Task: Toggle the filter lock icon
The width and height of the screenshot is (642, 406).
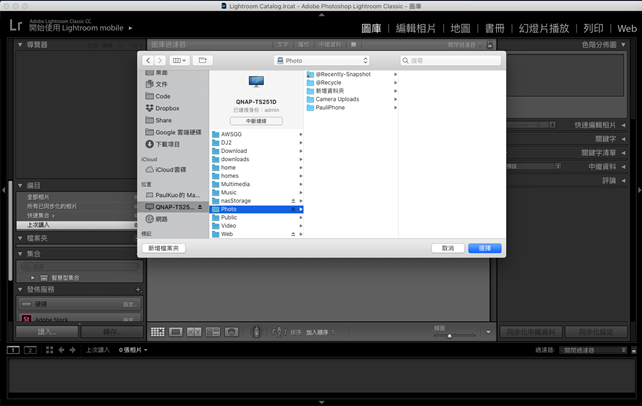Action: coord(490,45)
